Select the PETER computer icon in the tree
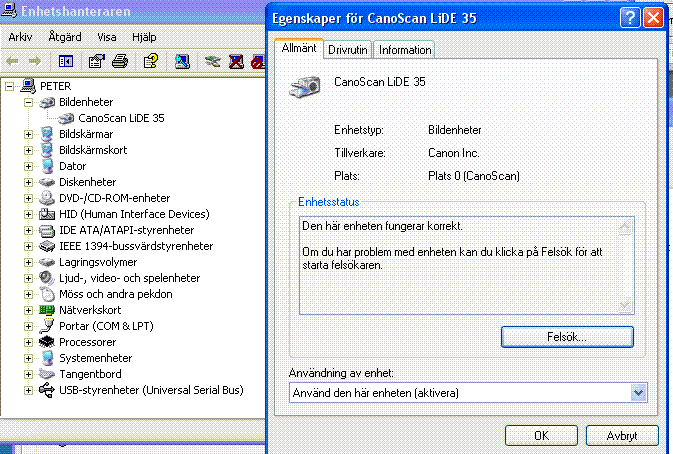Viewport: 673px width, 454px height. click(28, 86)
